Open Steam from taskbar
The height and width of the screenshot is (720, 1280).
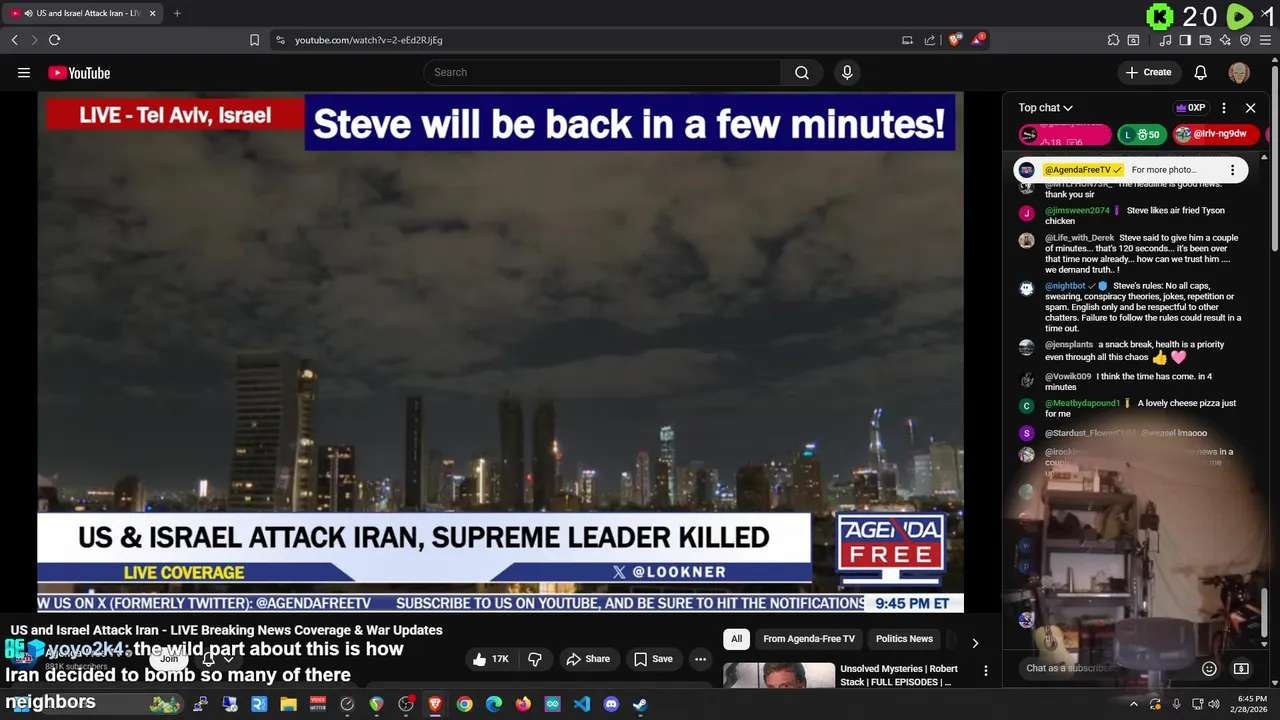click(640, 704)
